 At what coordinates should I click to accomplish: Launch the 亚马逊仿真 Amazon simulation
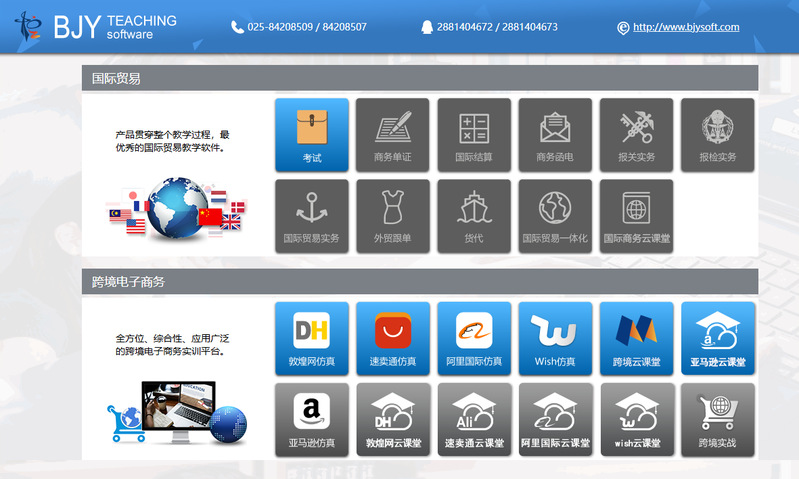tap(311, 419)
